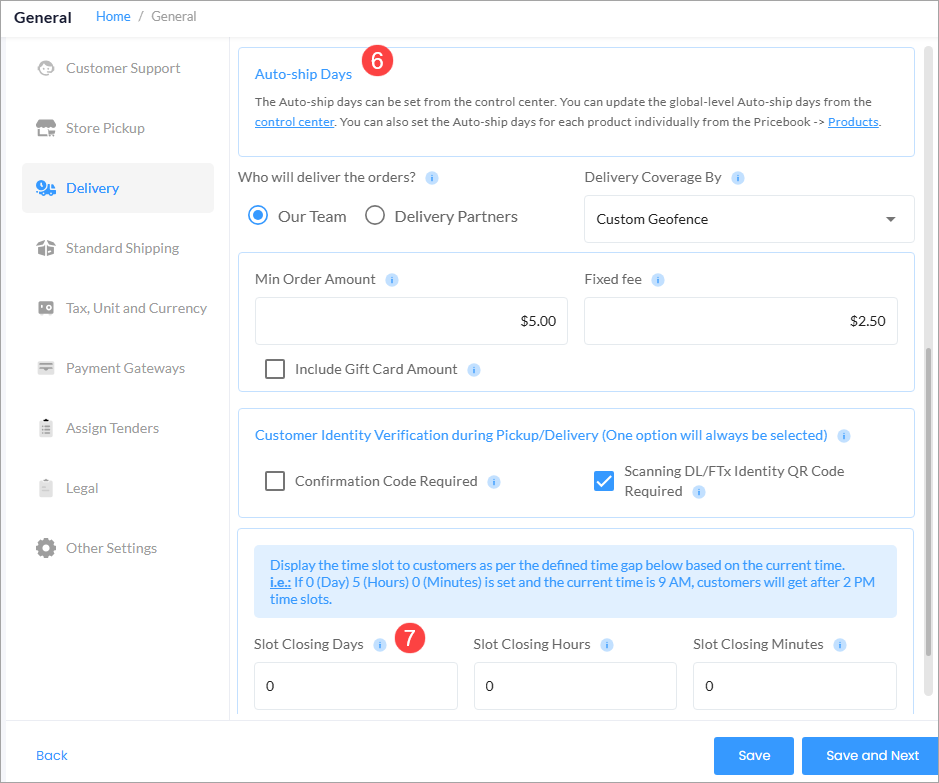Screen dimensions: 939x783
Task: Click the Slot Closing Days input field
Action: pyautogui.click(x=356, y=686)
